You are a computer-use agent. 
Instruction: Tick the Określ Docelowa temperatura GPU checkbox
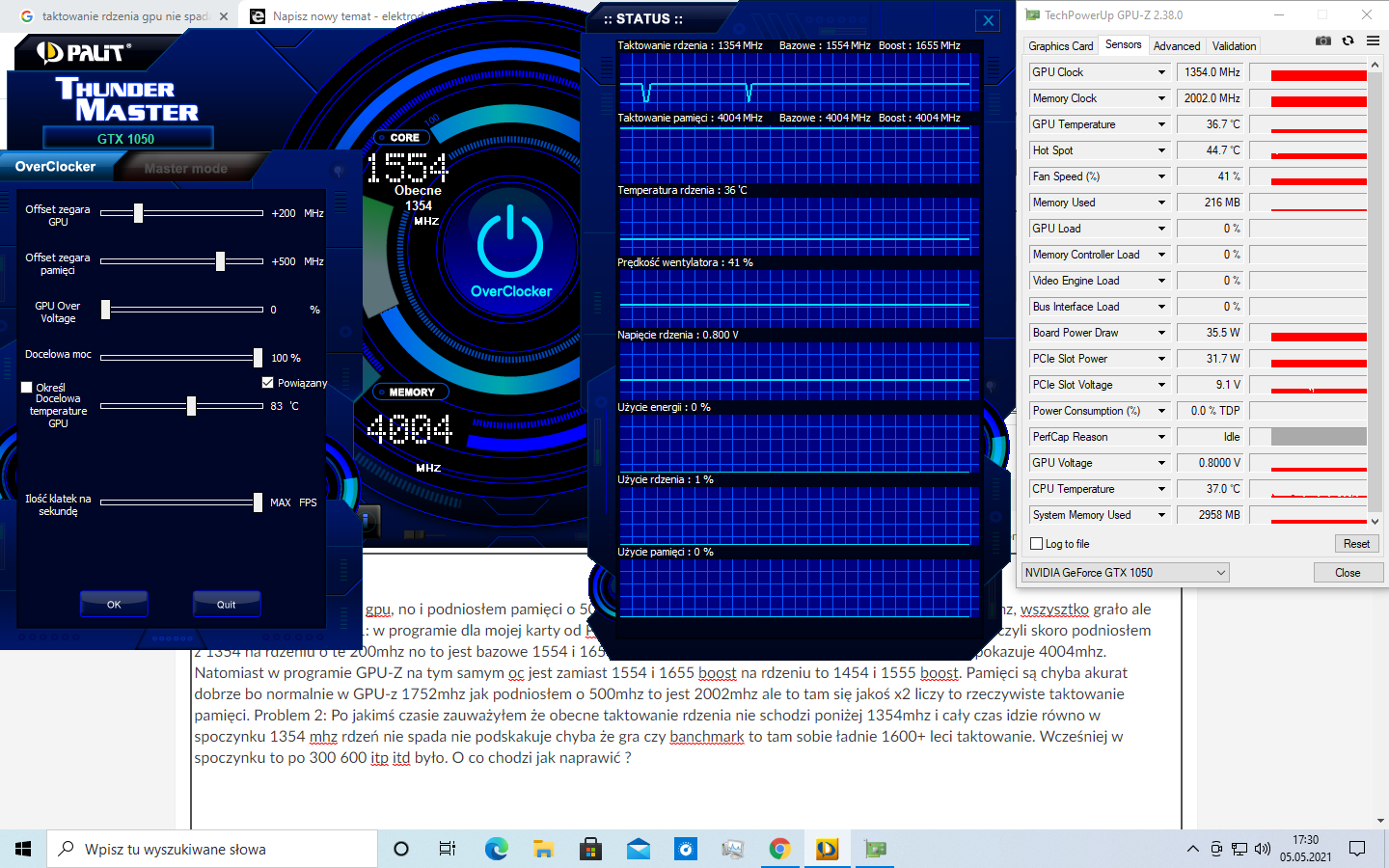coord(27,388)
